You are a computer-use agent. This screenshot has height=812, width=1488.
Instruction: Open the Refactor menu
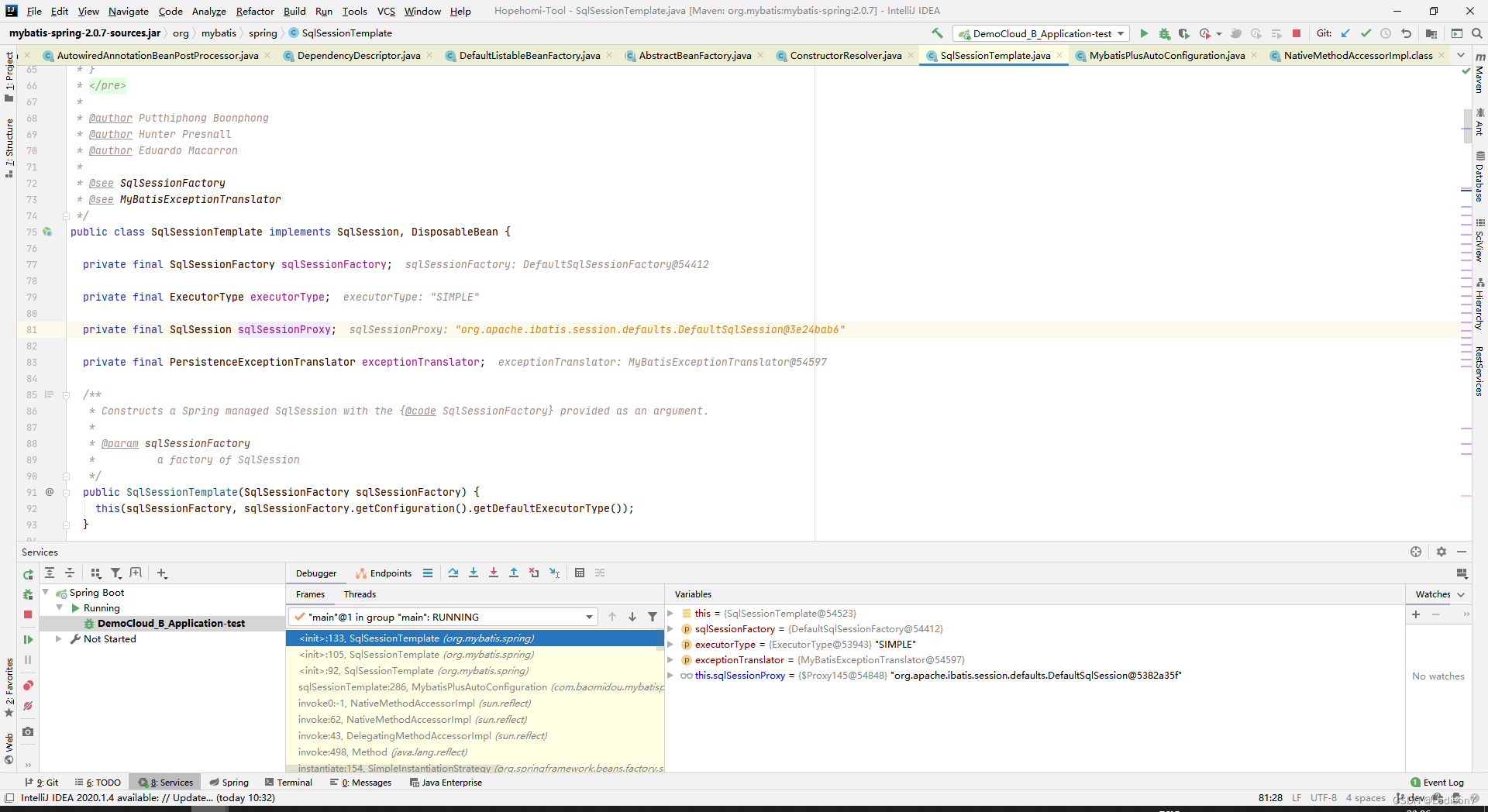tap(255, 11)
